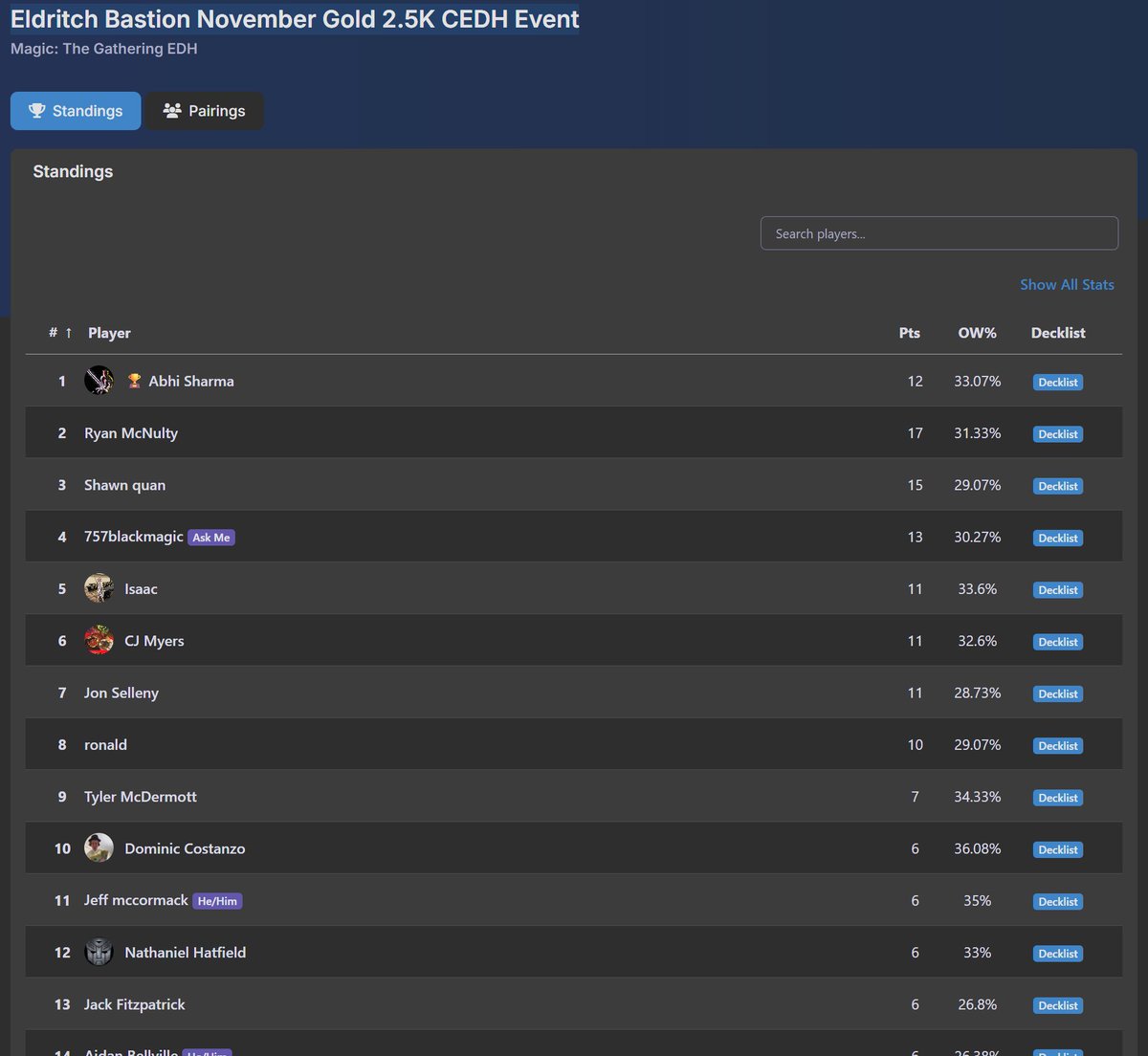Select player name ronald
The height and width of the screenshot is (1056, 1148).
105,744
